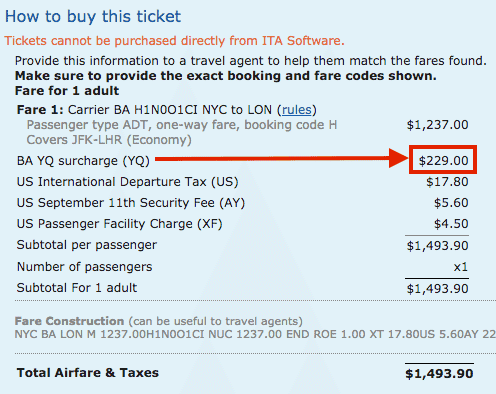Click the $4.50 facility charge amount

click(x=451, y=224)
